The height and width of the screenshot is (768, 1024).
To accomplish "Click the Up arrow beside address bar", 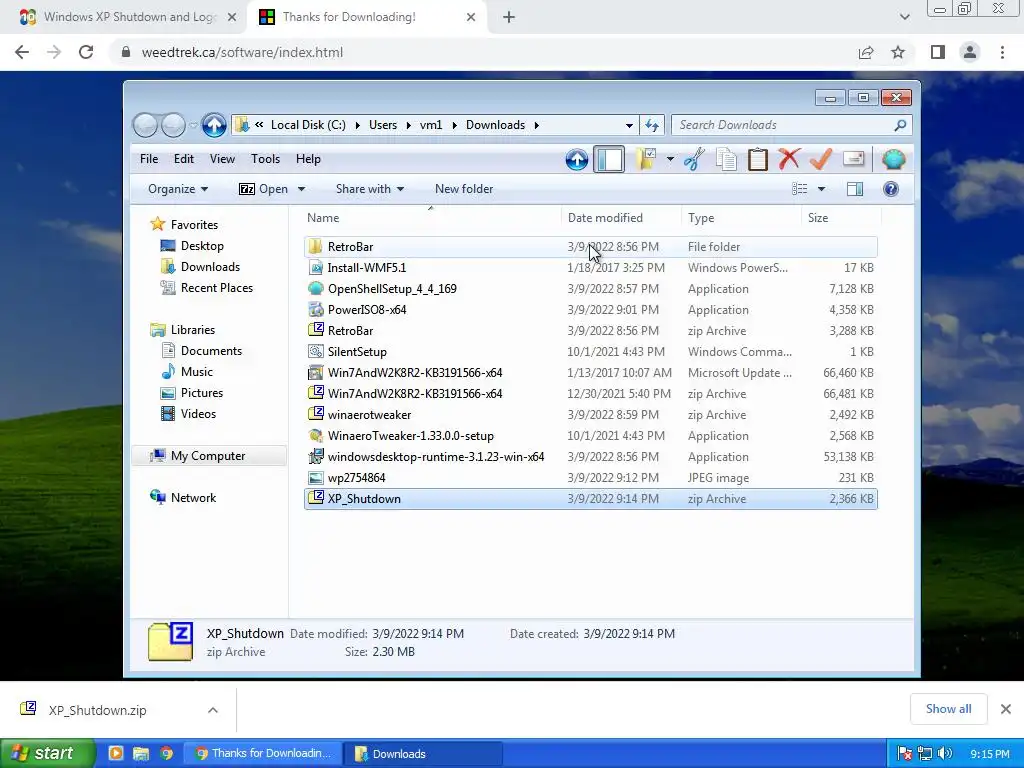I will (x=214, y=125).
